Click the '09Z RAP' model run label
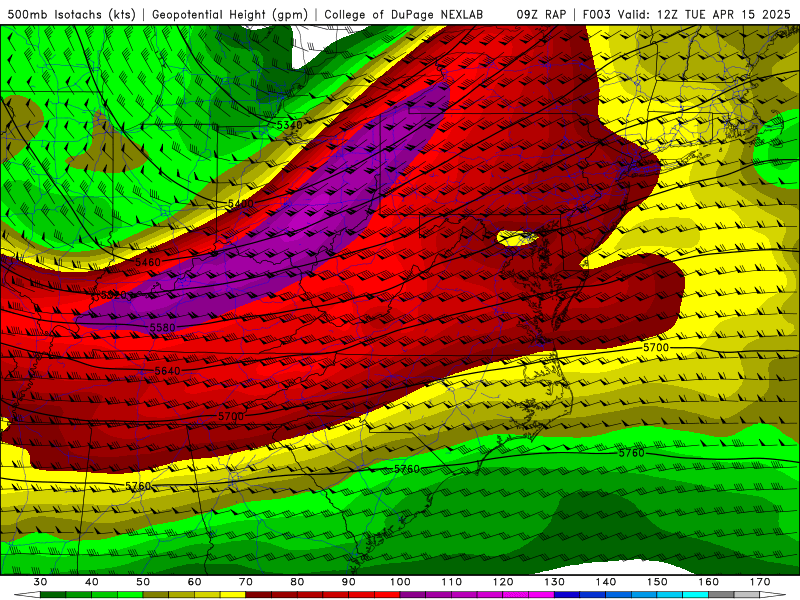This screenshot has height=600, width=800. [541, 14]
